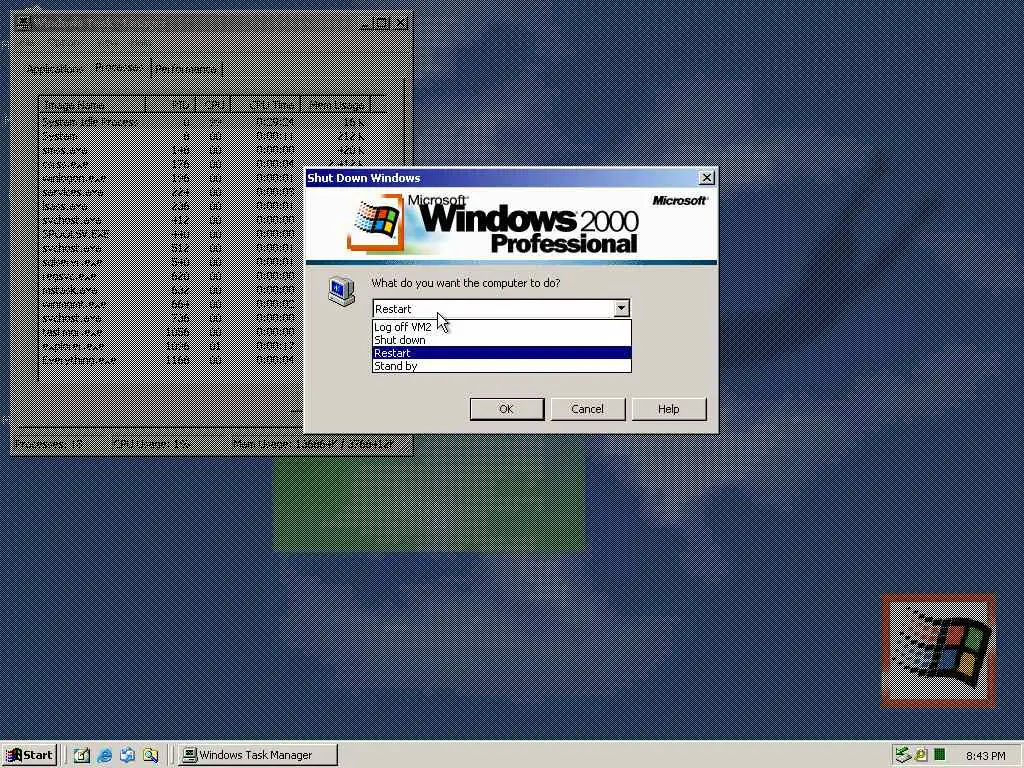
Task: Minimize the Task Manager window
Action: (x=367, y=23)
